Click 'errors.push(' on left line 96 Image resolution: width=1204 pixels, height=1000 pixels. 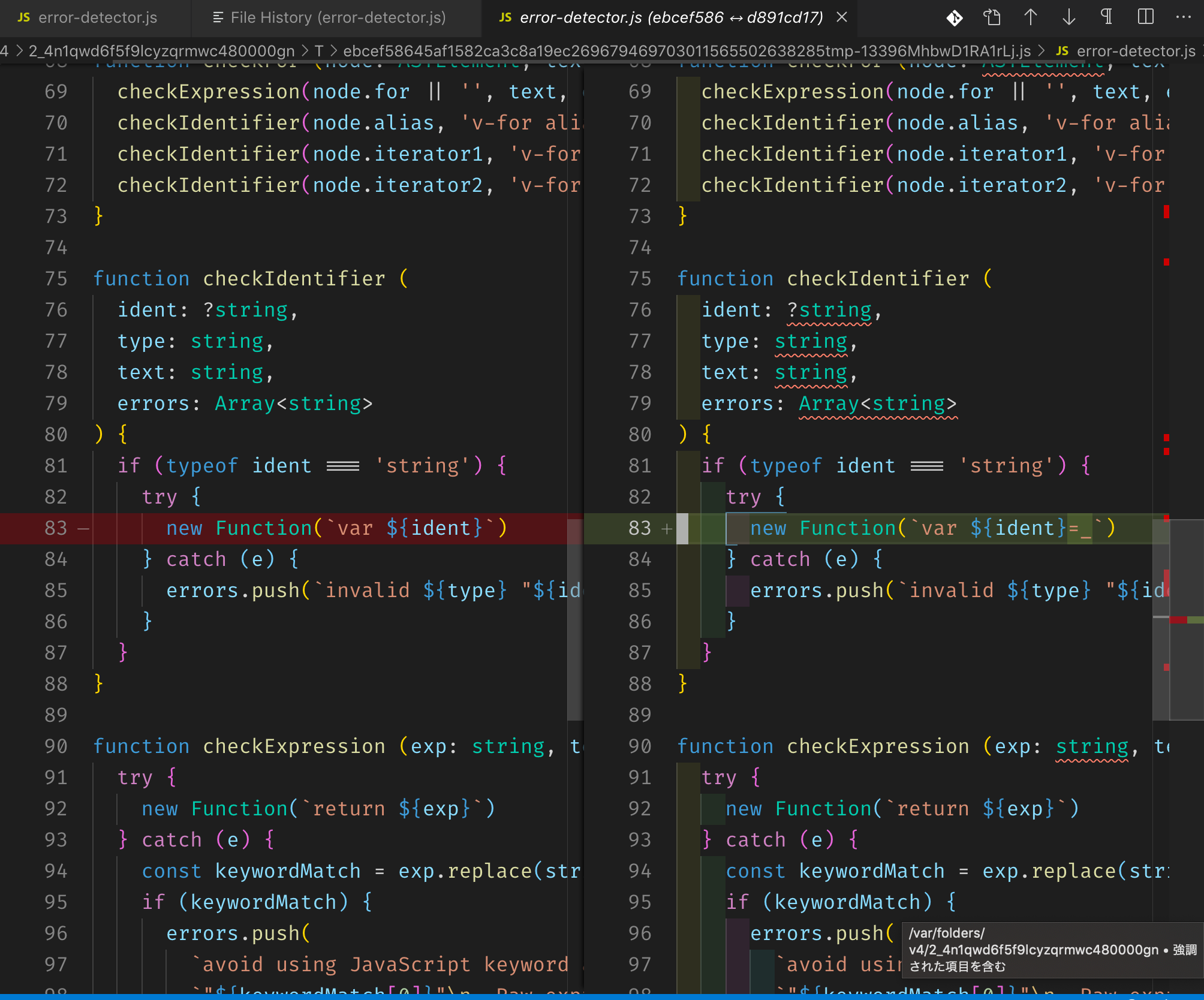tap(238, 933)
